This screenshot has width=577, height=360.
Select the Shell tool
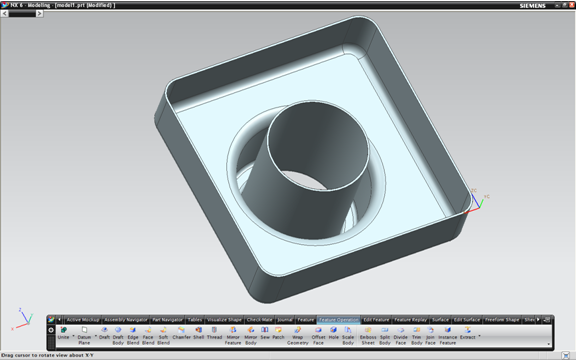click(198, 333)
